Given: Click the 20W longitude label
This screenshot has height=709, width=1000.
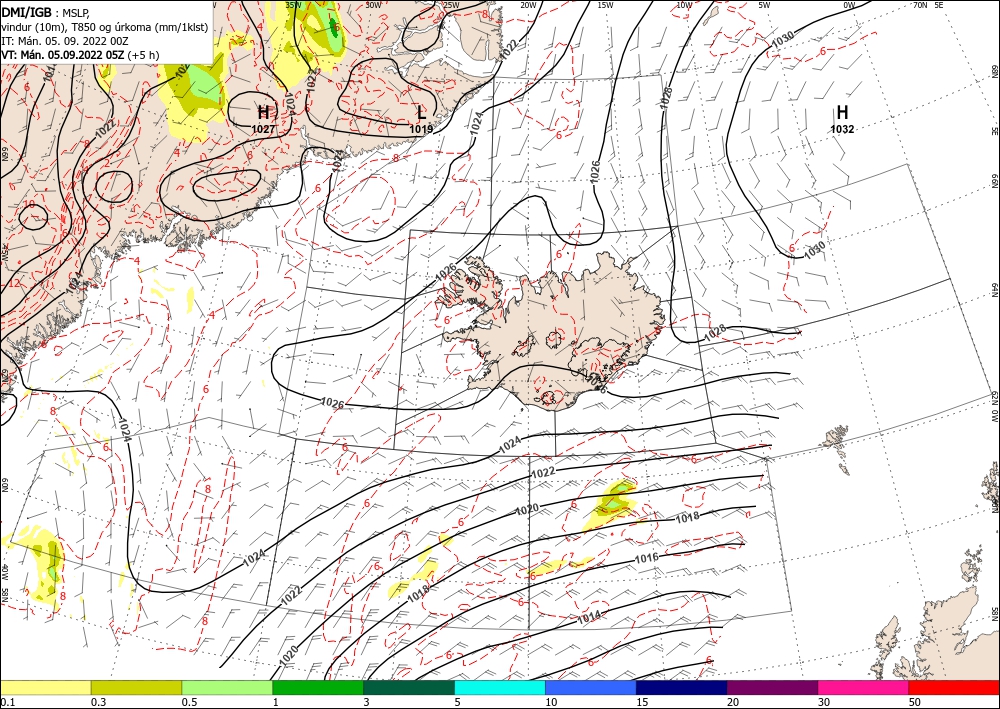Looking at the screenshot, I should pos(528,4).
